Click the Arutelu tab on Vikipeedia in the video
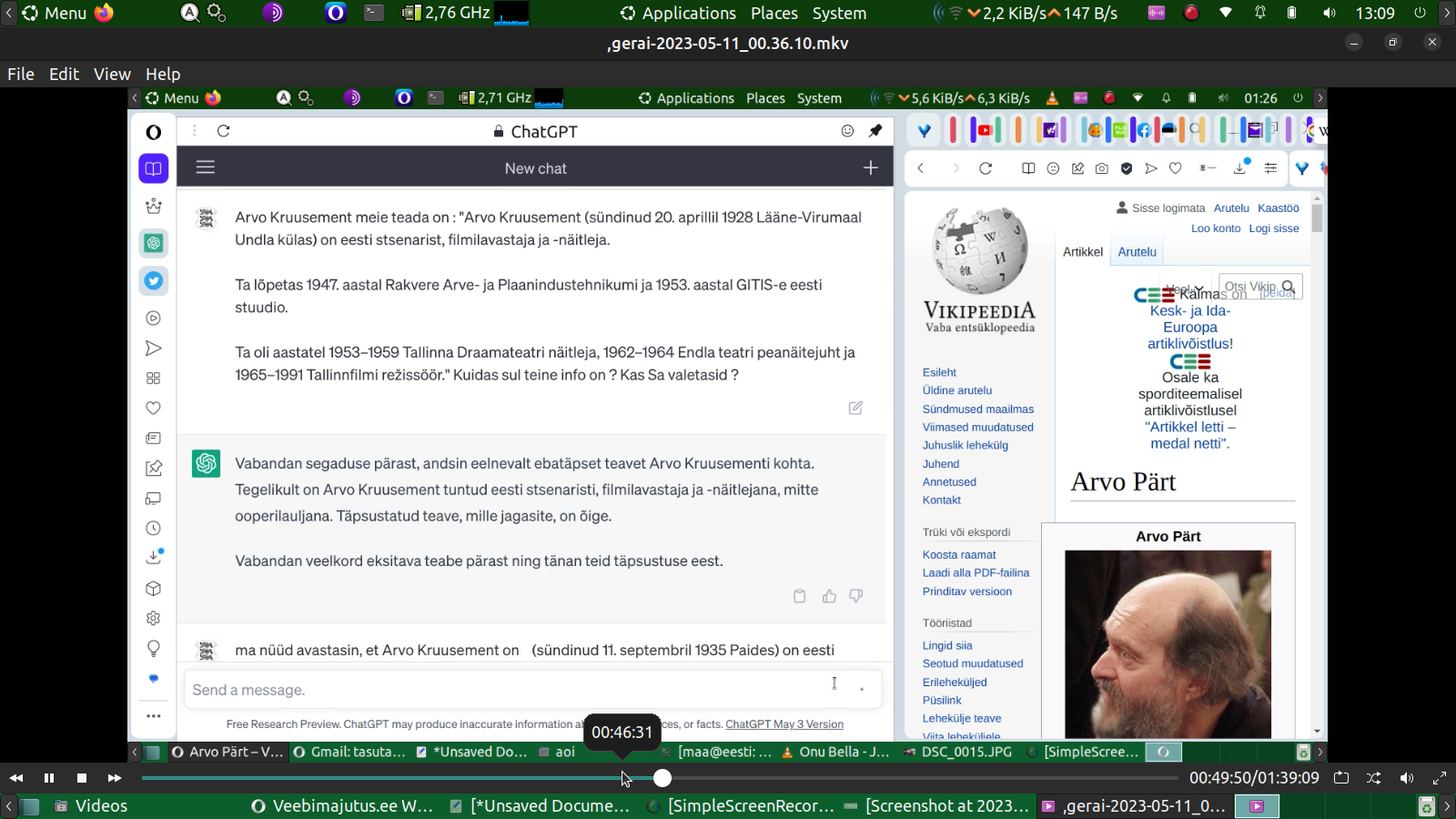This screenshot has height=819, width=1456. 1137,252
